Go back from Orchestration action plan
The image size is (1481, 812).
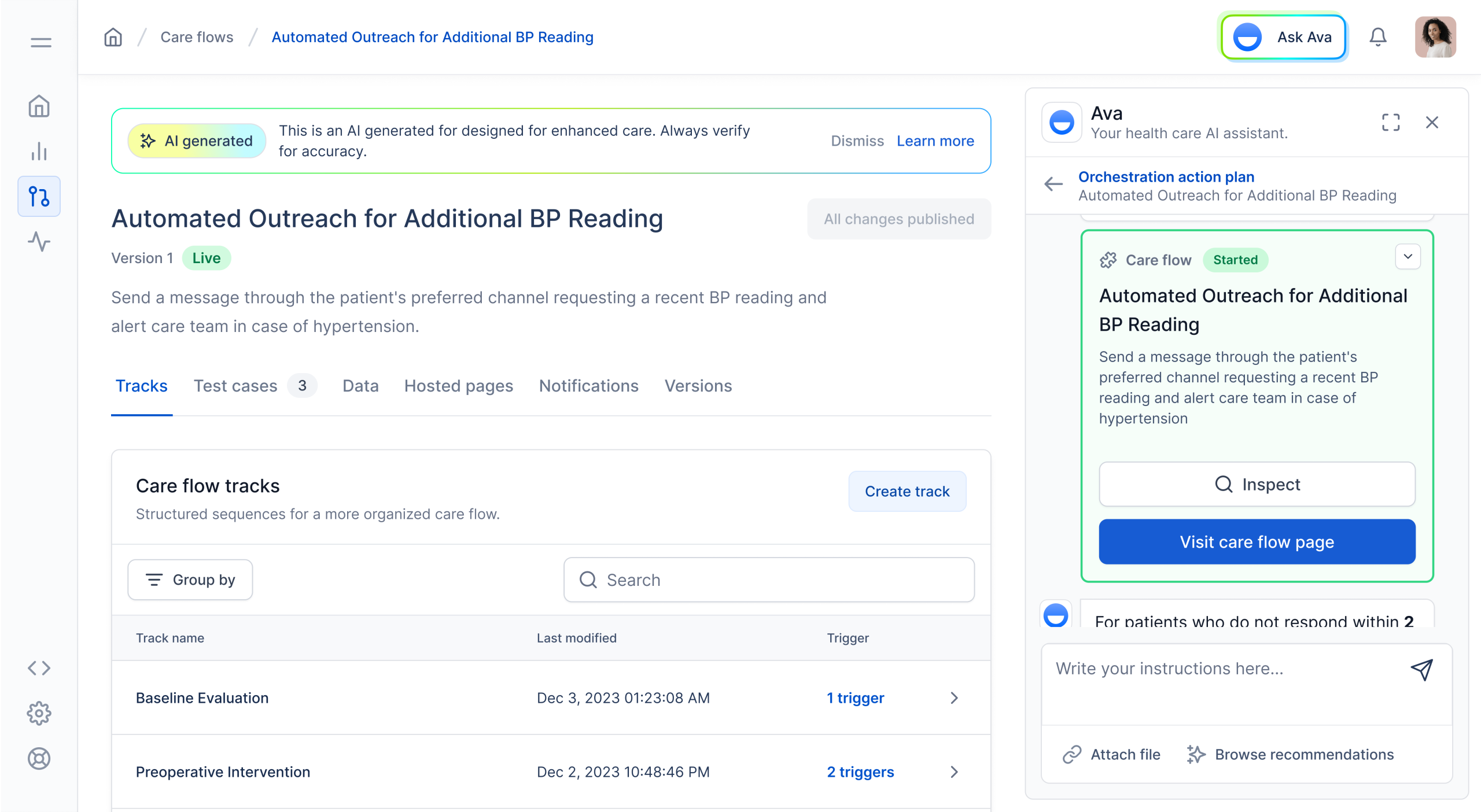pyautogui.click(x=1053, y=184)
